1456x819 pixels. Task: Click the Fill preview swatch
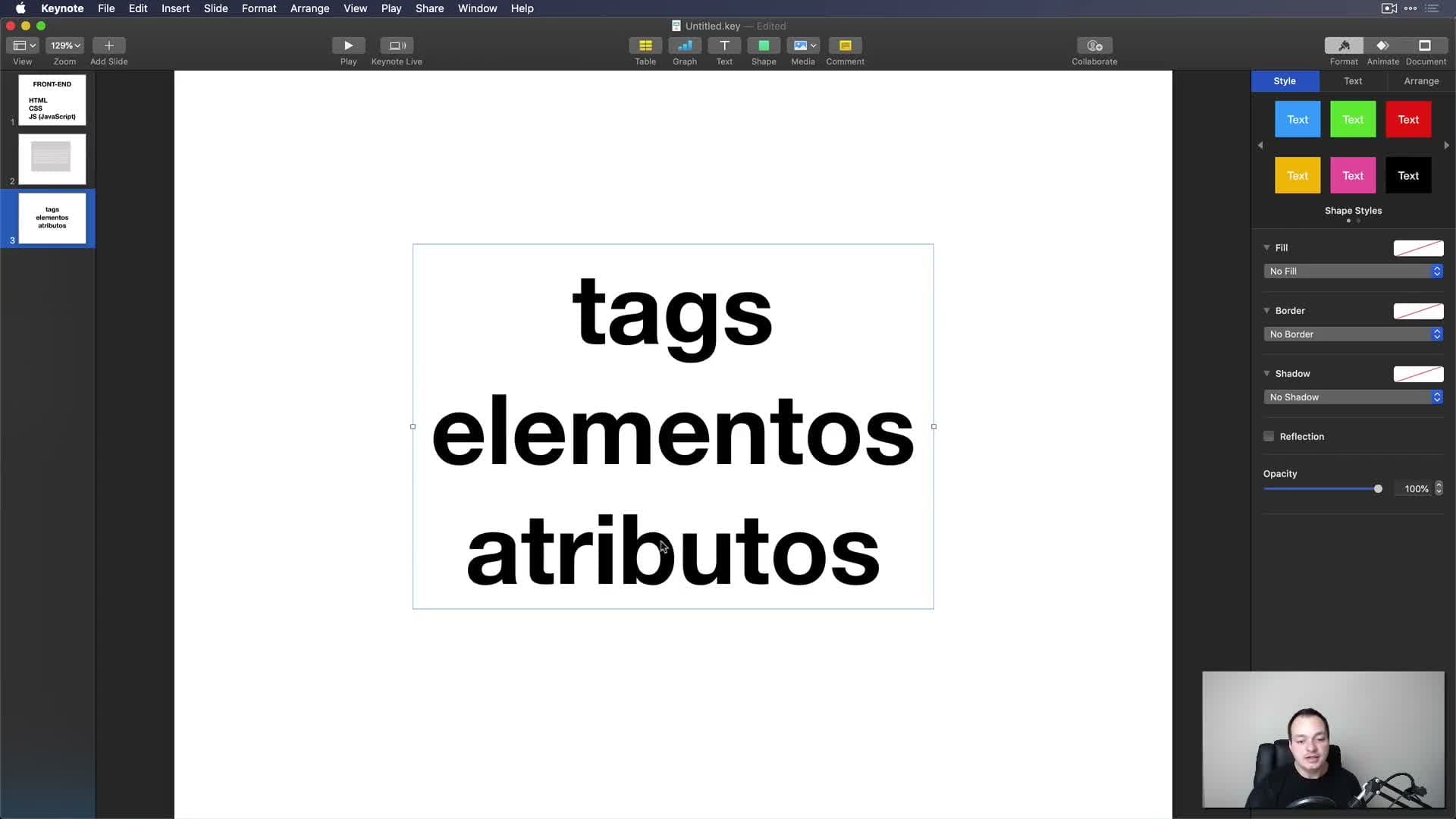pyautogui.click(x=1418, y=248)
